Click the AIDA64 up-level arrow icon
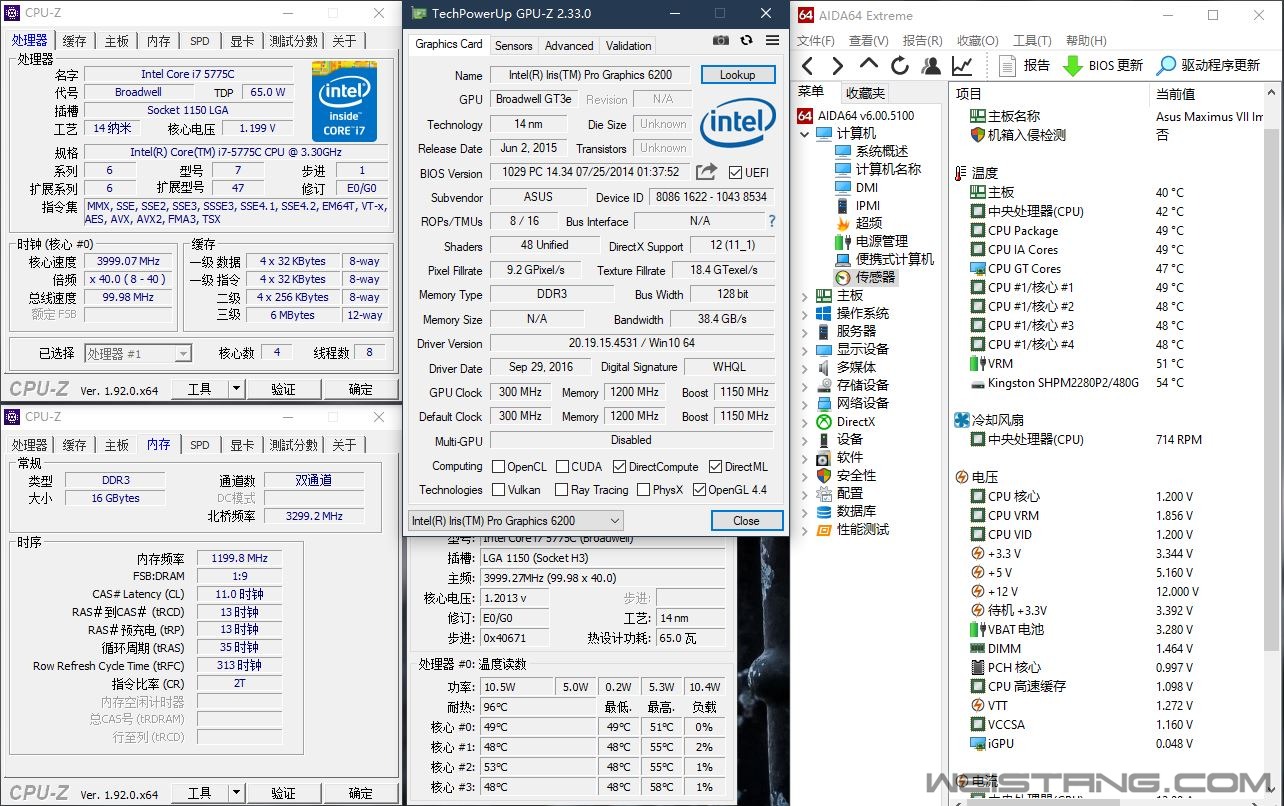Image resolution: width=1284 pixels, height=806 pixels. click(x=868, y=65)
